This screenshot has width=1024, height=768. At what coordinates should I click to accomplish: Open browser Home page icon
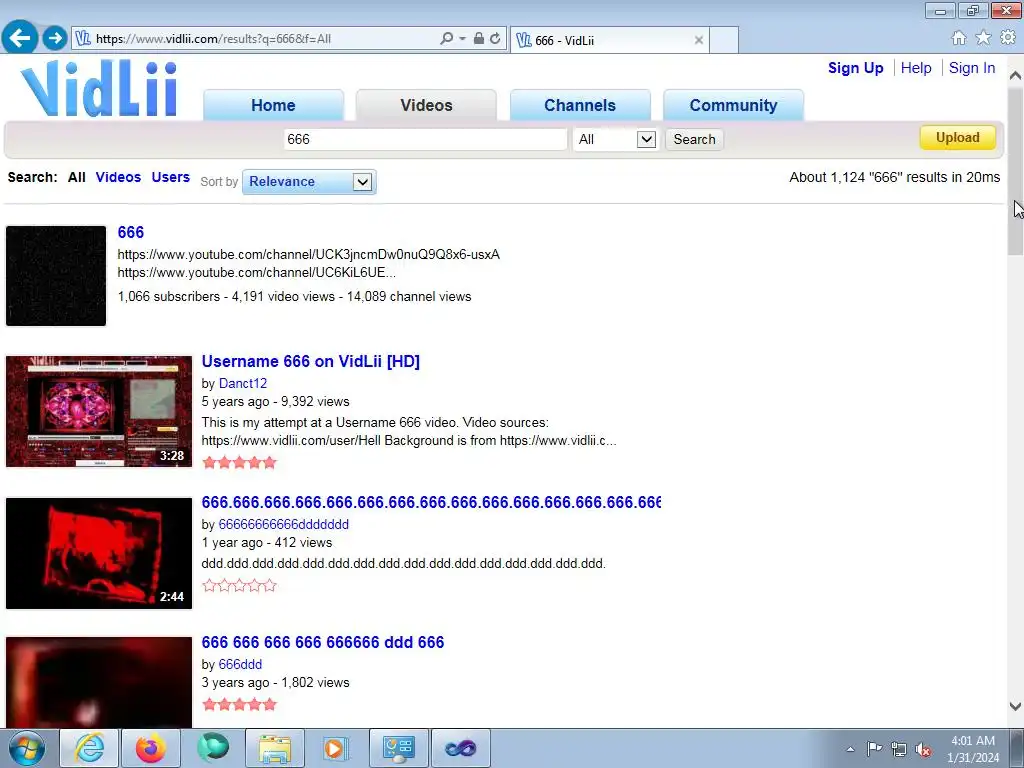tap(959, 38)
